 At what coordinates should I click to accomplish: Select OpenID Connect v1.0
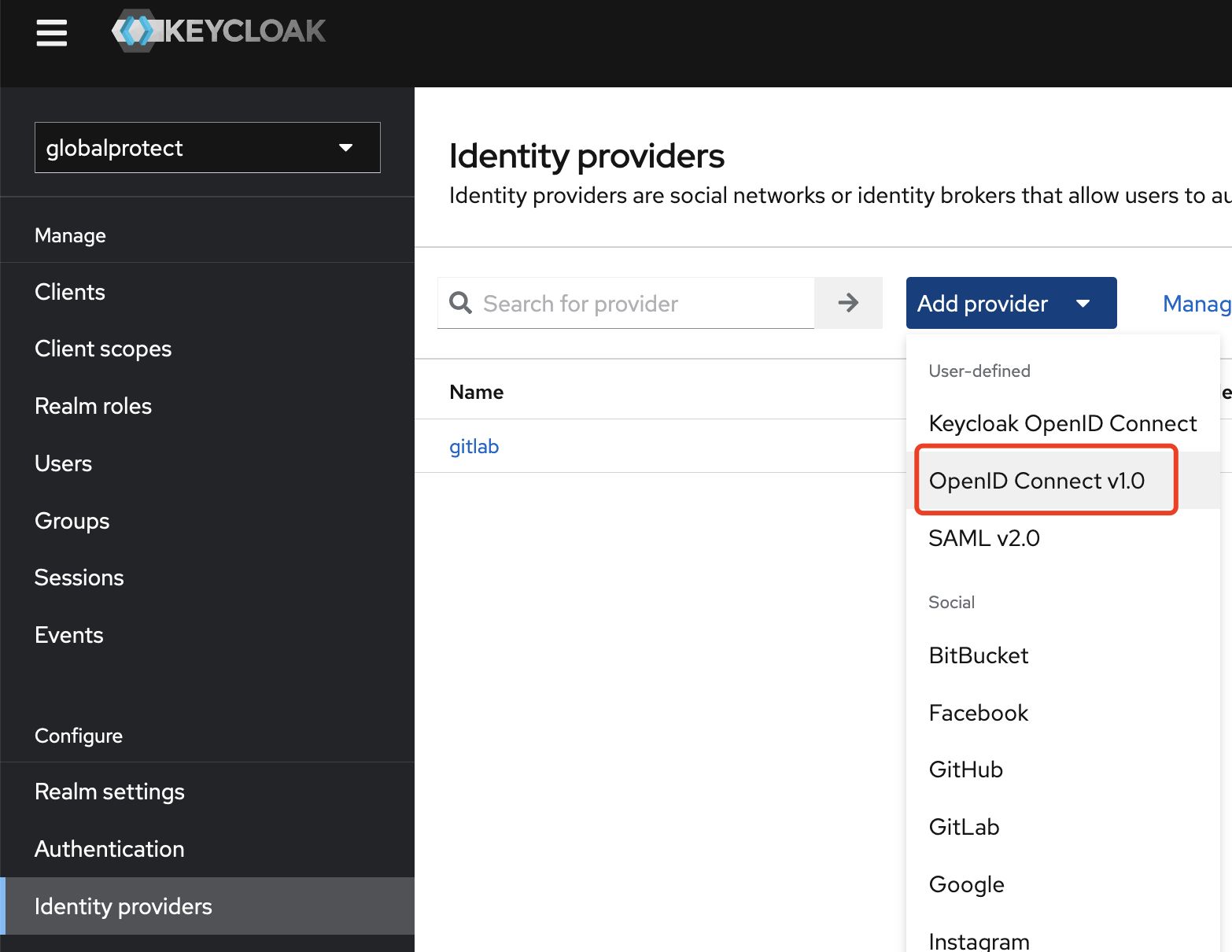click(x=1063, y=481)
